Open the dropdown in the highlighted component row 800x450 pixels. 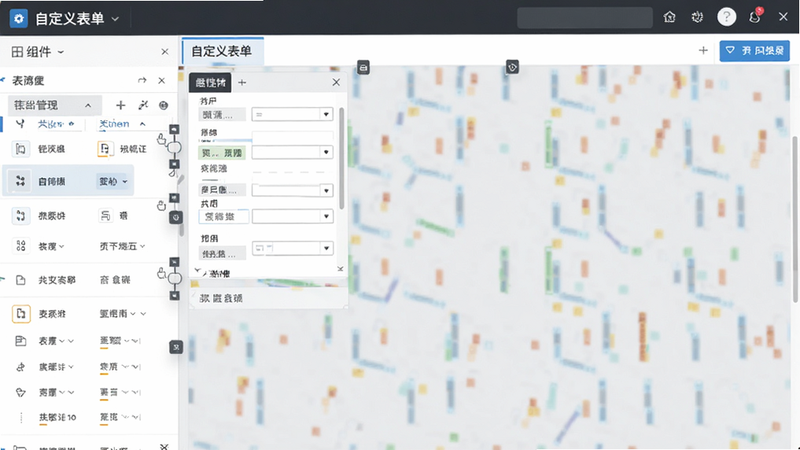click(x=113, y=181)
